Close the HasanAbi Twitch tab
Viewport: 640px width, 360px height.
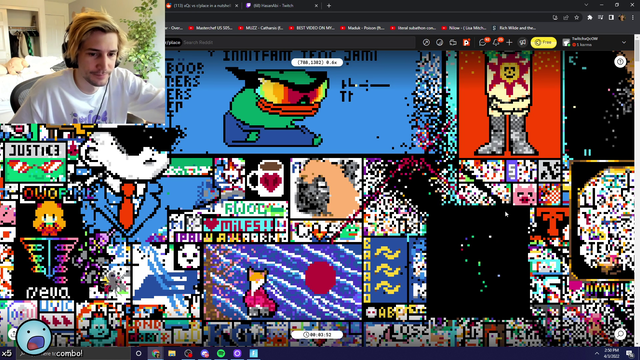[x=316, y=6]
